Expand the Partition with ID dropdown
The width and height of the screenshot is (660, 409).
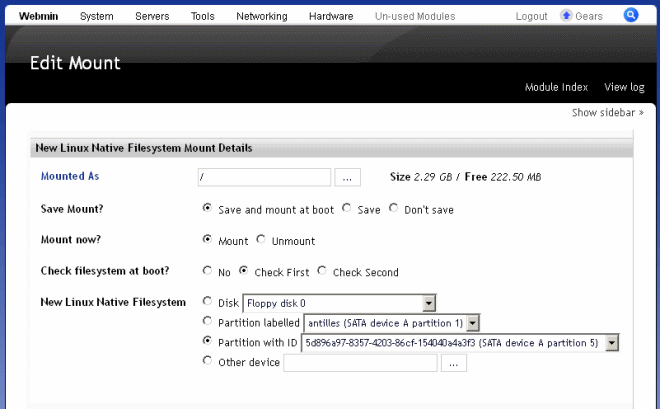[x=612, y=343]
